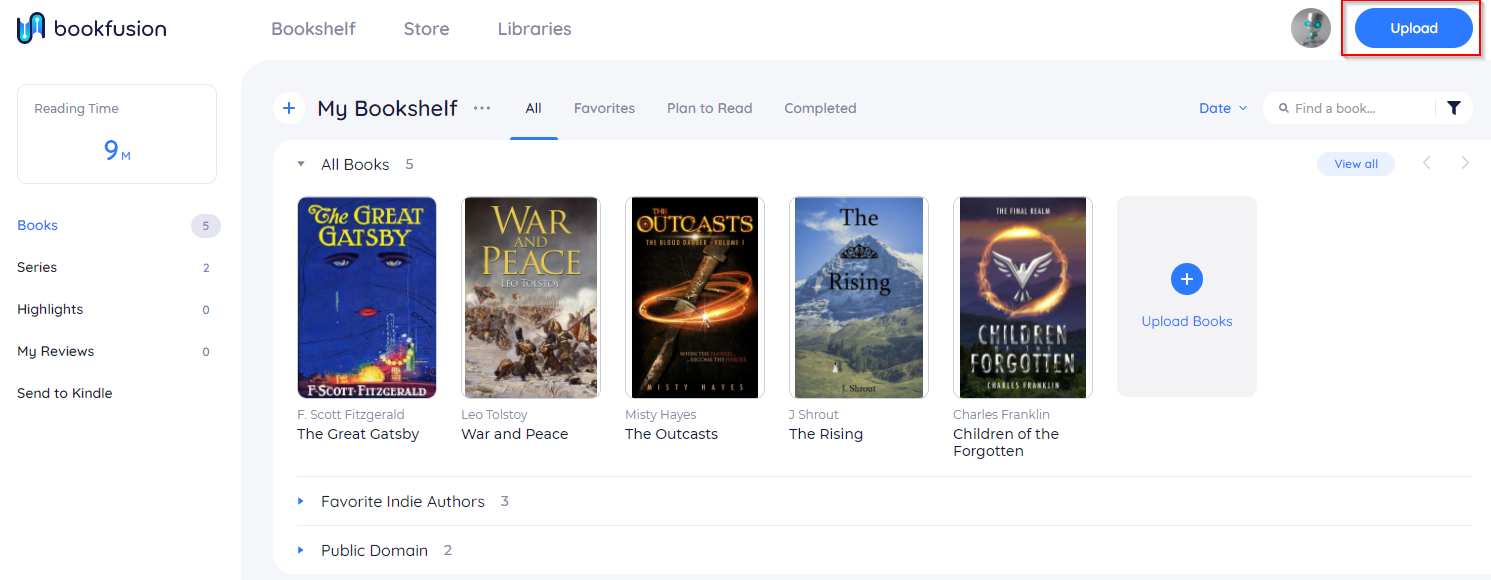This screenshot has width=1491, height=580.
Task: Click the Reading Time card
Action: pos(117,134)
